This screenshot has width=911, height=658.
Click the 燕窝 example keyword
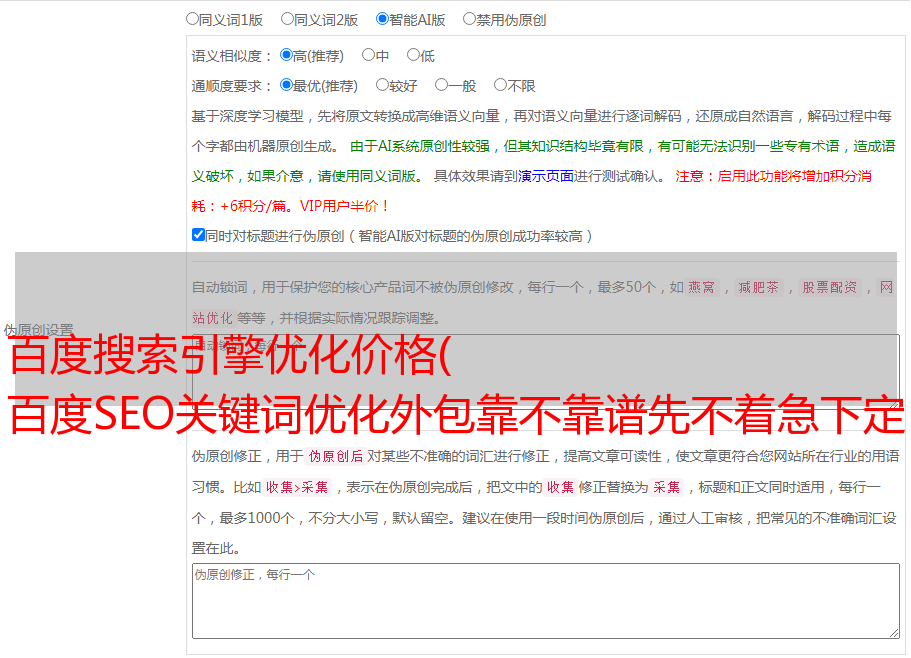(701, 287)
